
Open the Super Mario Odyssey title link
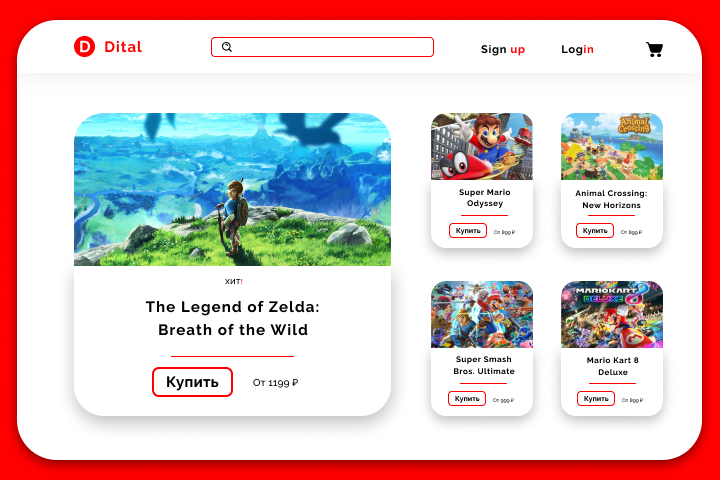484,198
